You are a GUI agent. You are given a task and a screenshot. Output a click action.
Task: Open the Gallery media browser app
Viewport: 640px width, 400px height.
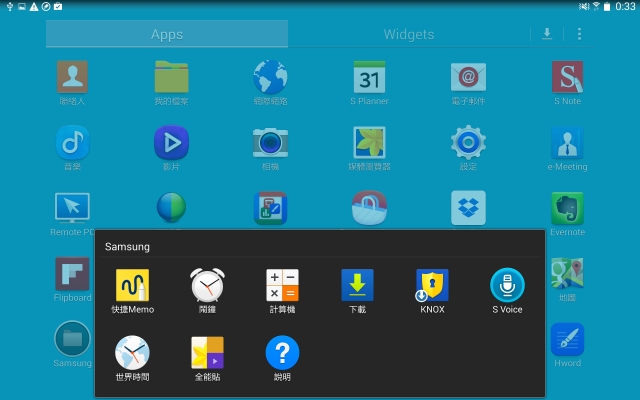(369, 142)
